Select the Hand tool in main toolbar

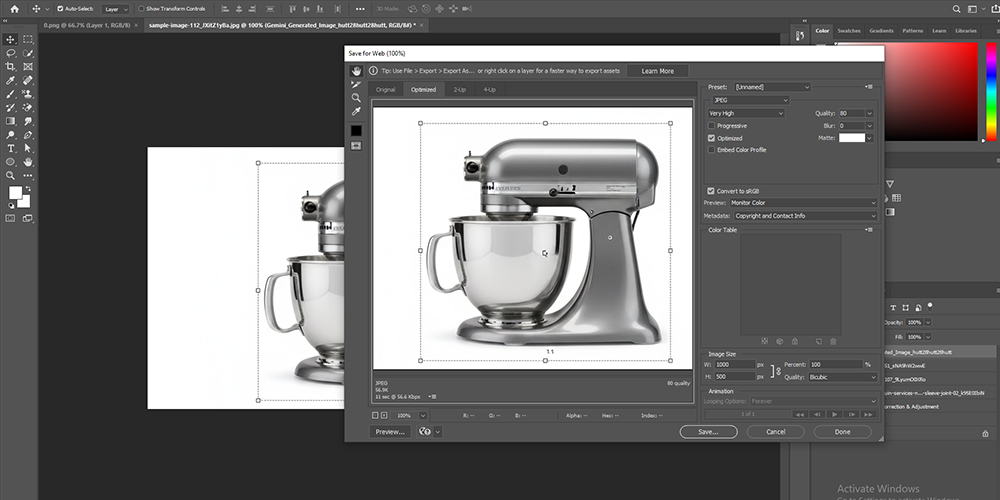(27, 162)
